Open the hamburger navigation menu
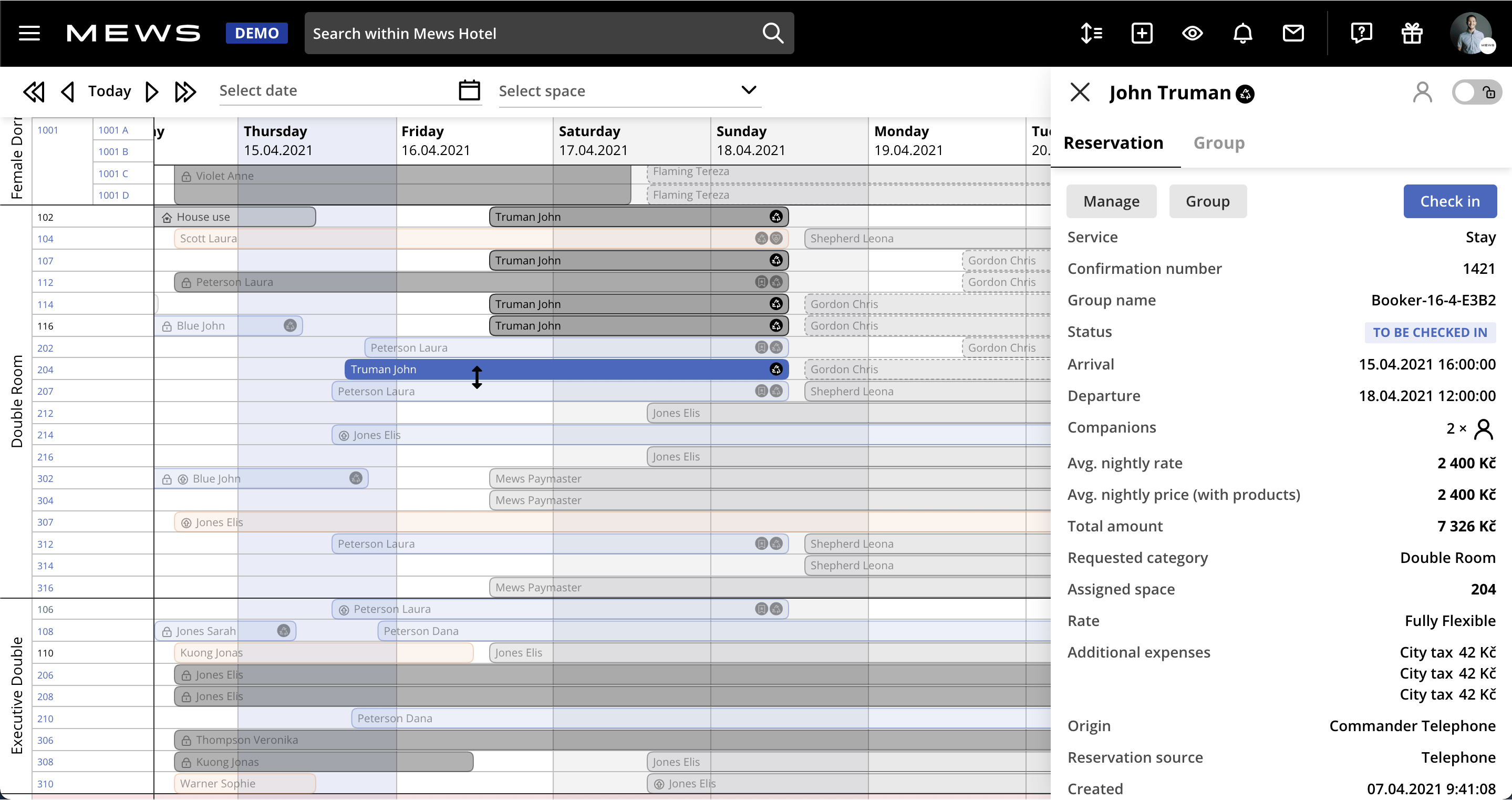1512x800 pixels. [x=29, y=34]
